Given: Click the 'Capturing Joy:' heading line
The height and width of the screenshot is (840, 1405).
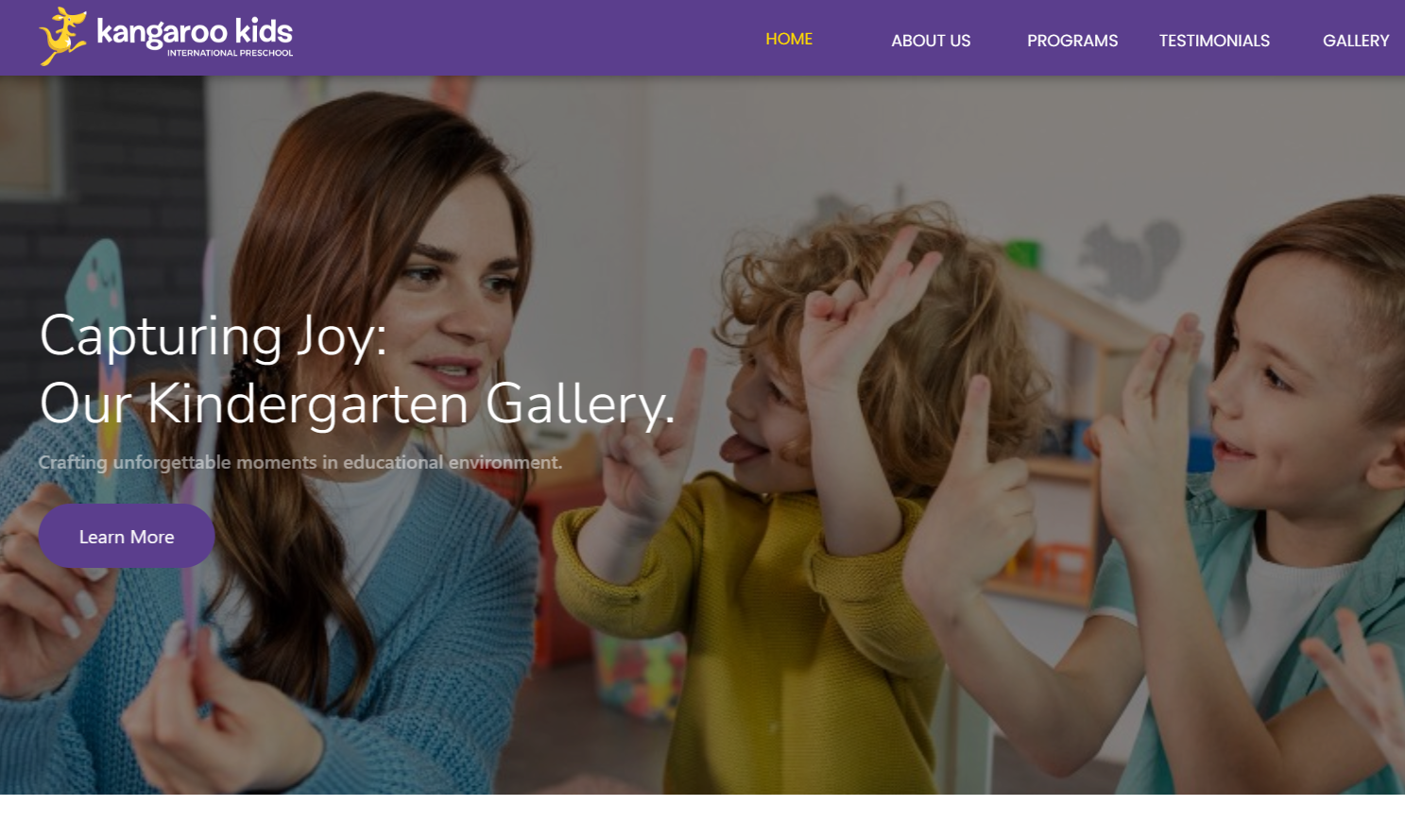Looking at the screenshot, I should pyautogui.click(x=214, y=336).
